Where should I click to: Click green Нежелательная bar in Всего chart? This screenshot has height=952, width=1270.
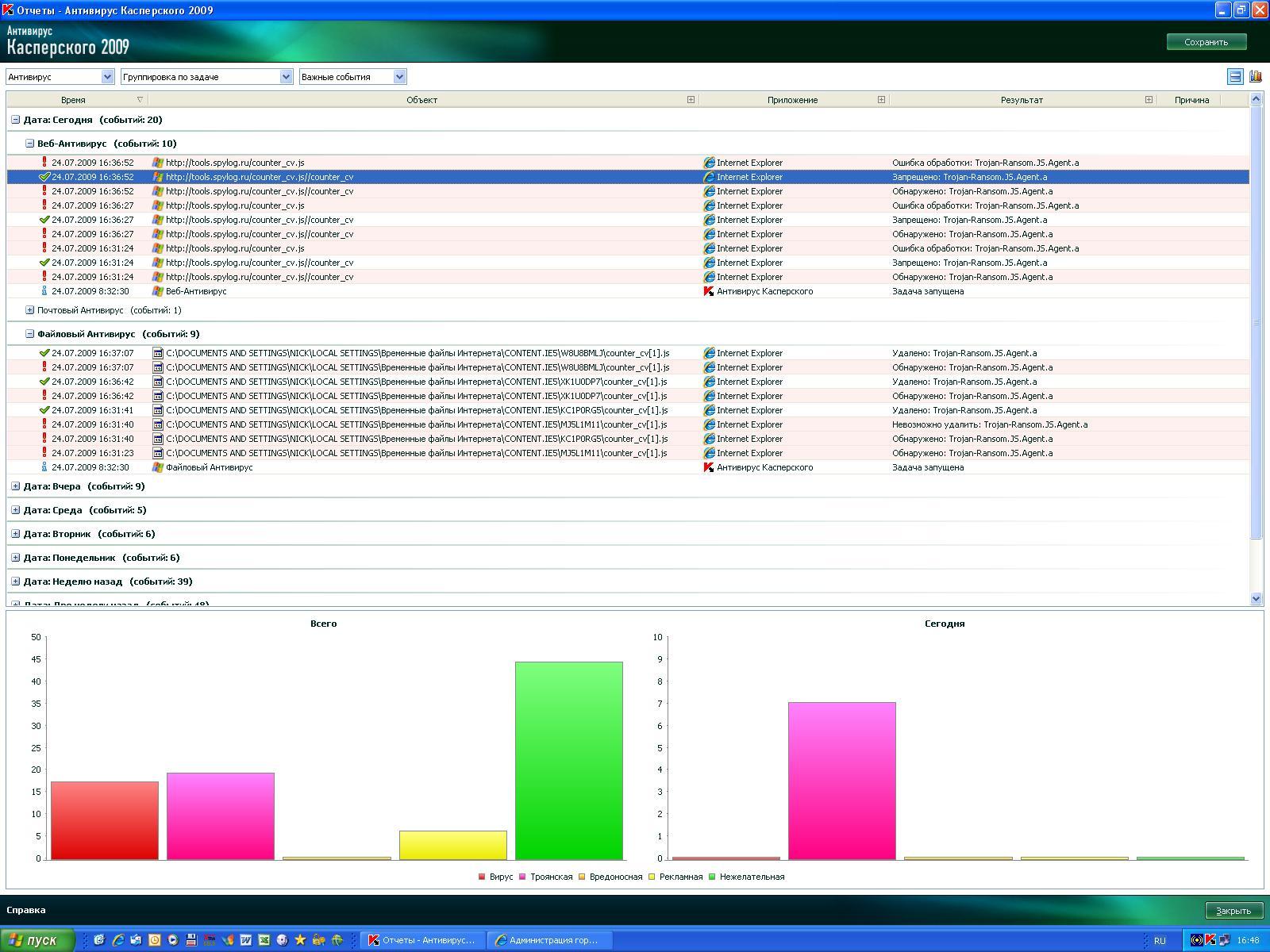pos(569,760)
